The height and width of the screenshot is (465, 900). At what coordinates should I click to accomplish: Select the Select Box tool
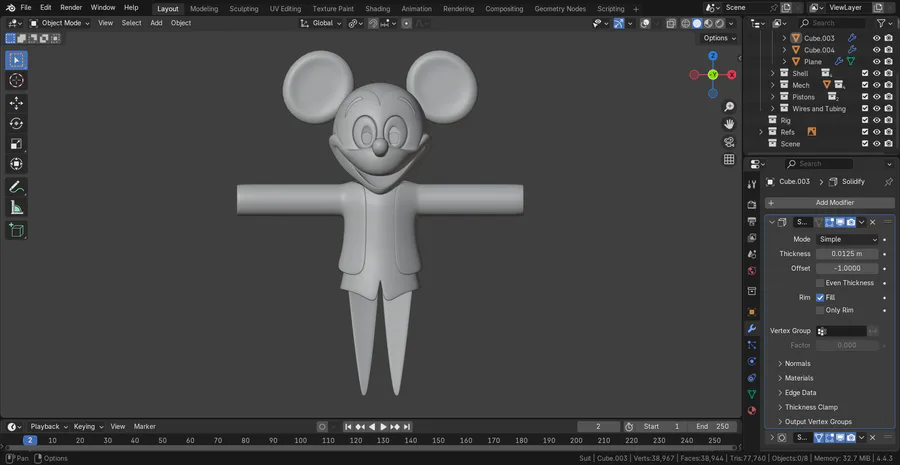click(x=16, y=60)
